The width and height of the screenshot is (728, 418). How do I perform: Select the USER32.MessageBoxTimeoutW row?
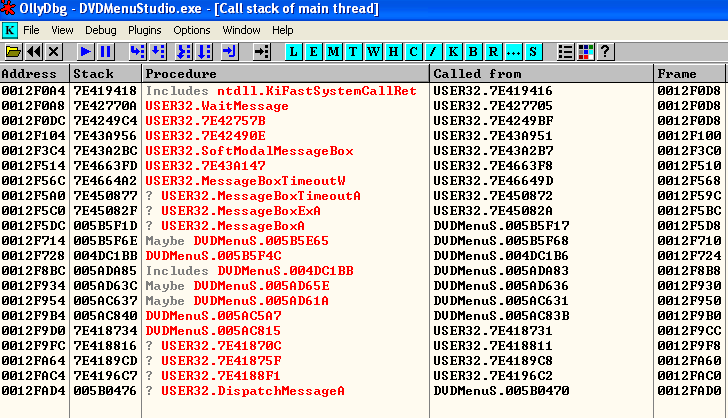pyautogui.click(x=245, y=181)
